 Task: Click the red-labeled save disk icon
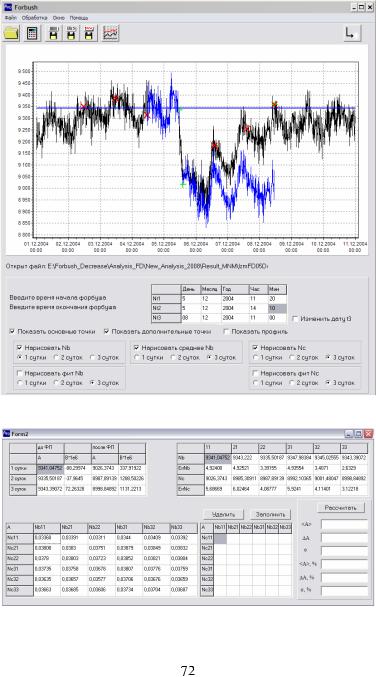pyautogui.click(x=89, y=33)
